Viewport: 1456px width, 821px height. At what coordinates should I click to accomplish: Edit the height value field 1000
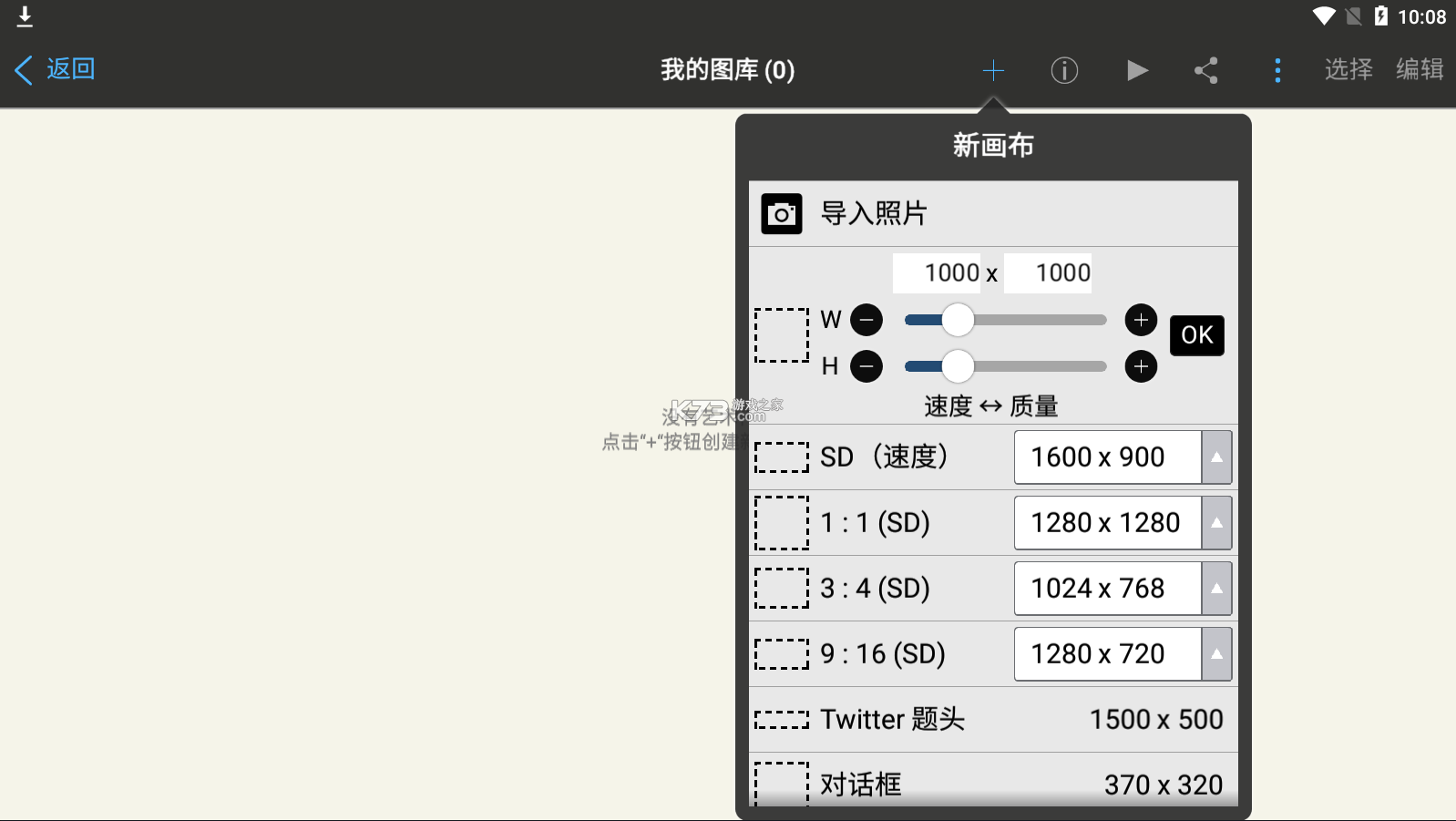[1048, 273]
